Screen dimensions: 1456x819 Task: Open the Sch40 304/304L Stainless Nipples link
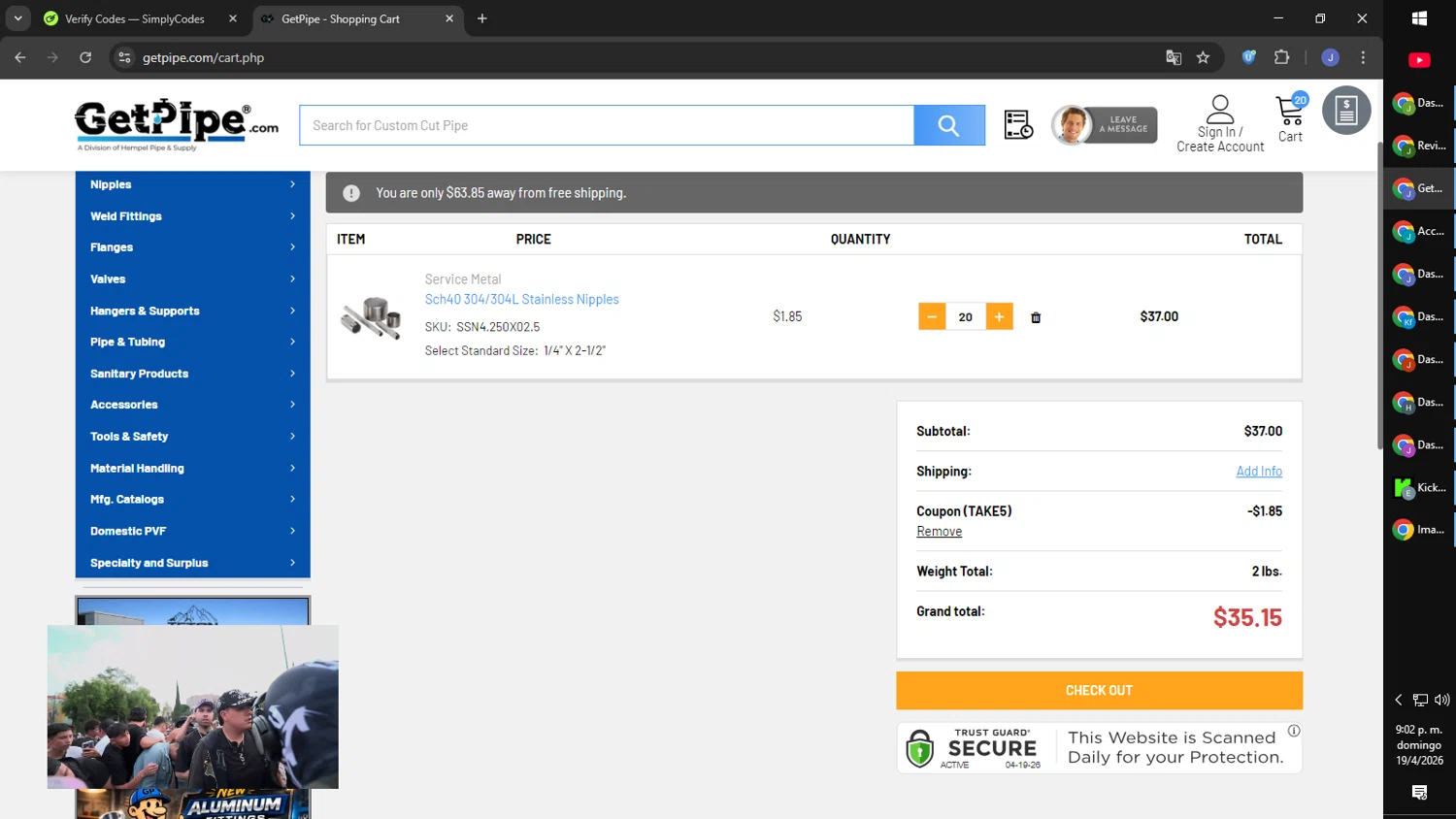tap(521, 300)
